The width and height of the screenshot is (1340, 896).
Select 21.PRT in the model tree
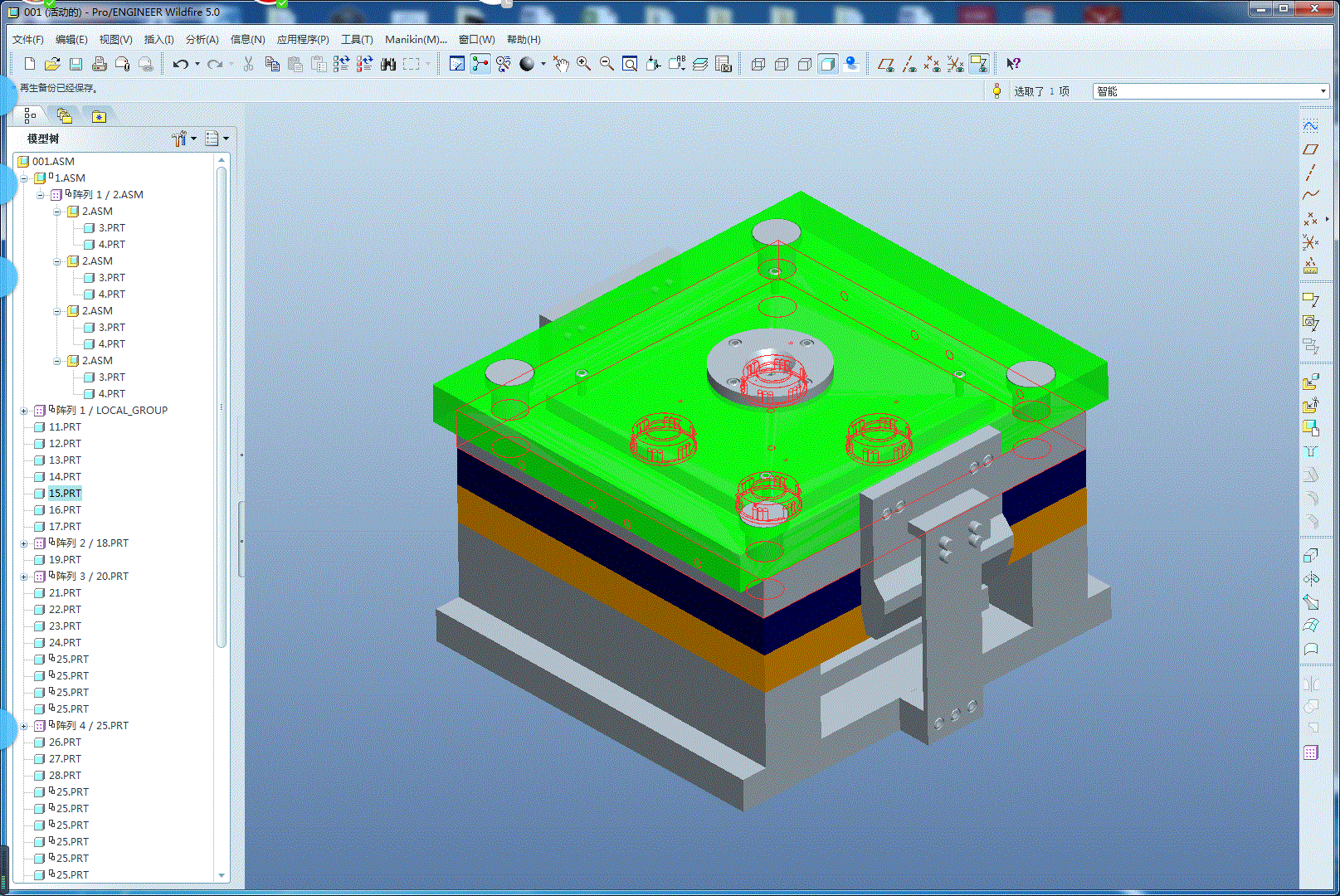pyautogui.click(x=65, y=593)
